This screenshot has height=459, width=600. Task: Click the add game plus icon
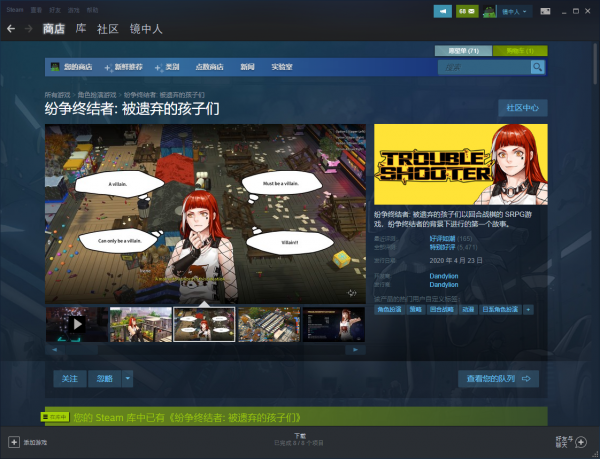point(14,442)
